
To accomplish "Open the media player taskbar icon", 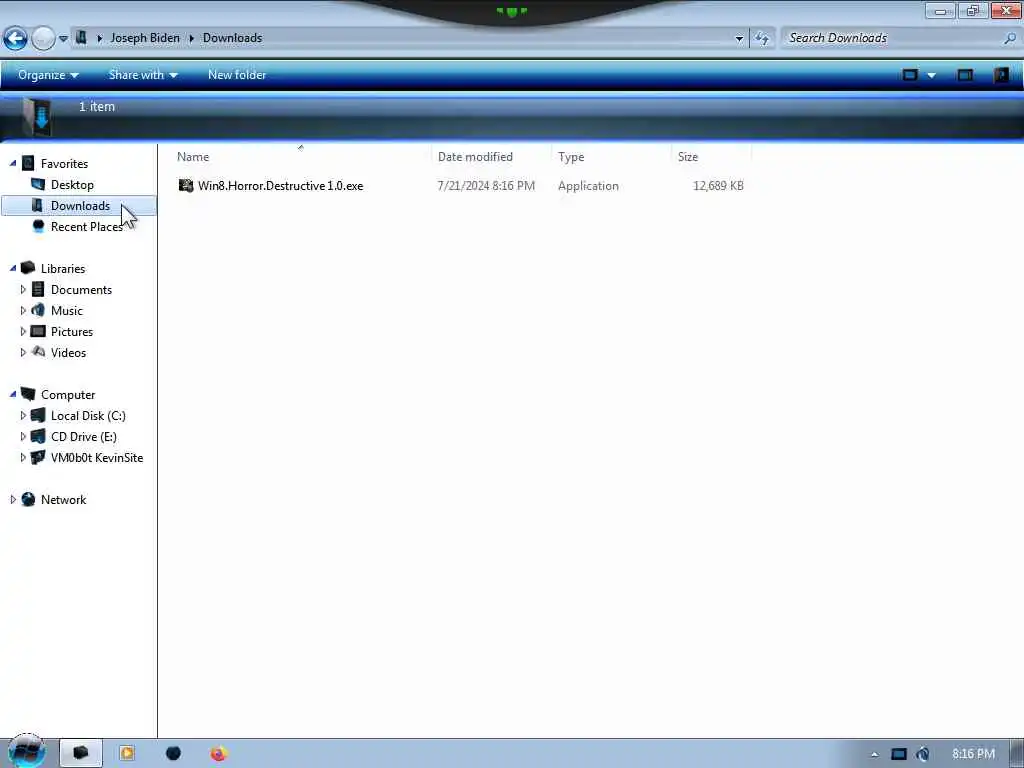I will pos(127,753).
